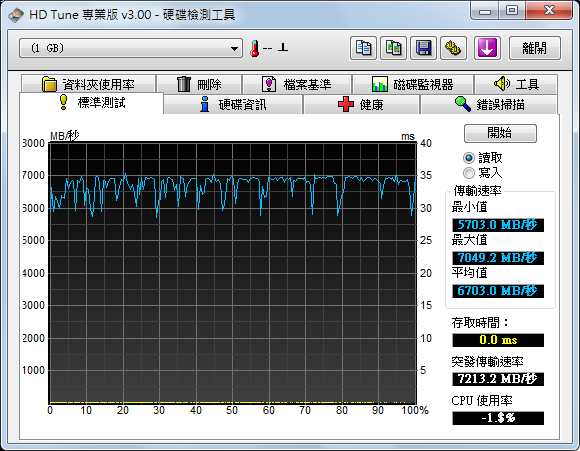Click the copy text to clipboard icon
580x451 pixels.
click(363, 48)
